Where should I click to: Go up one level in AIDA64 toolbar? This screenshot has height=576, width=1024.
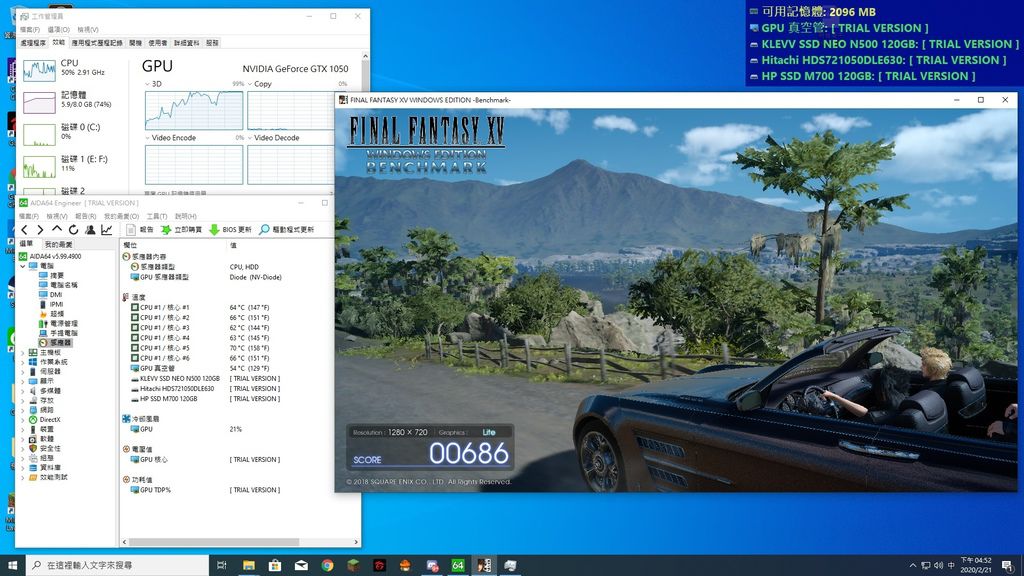coord(57,230)
